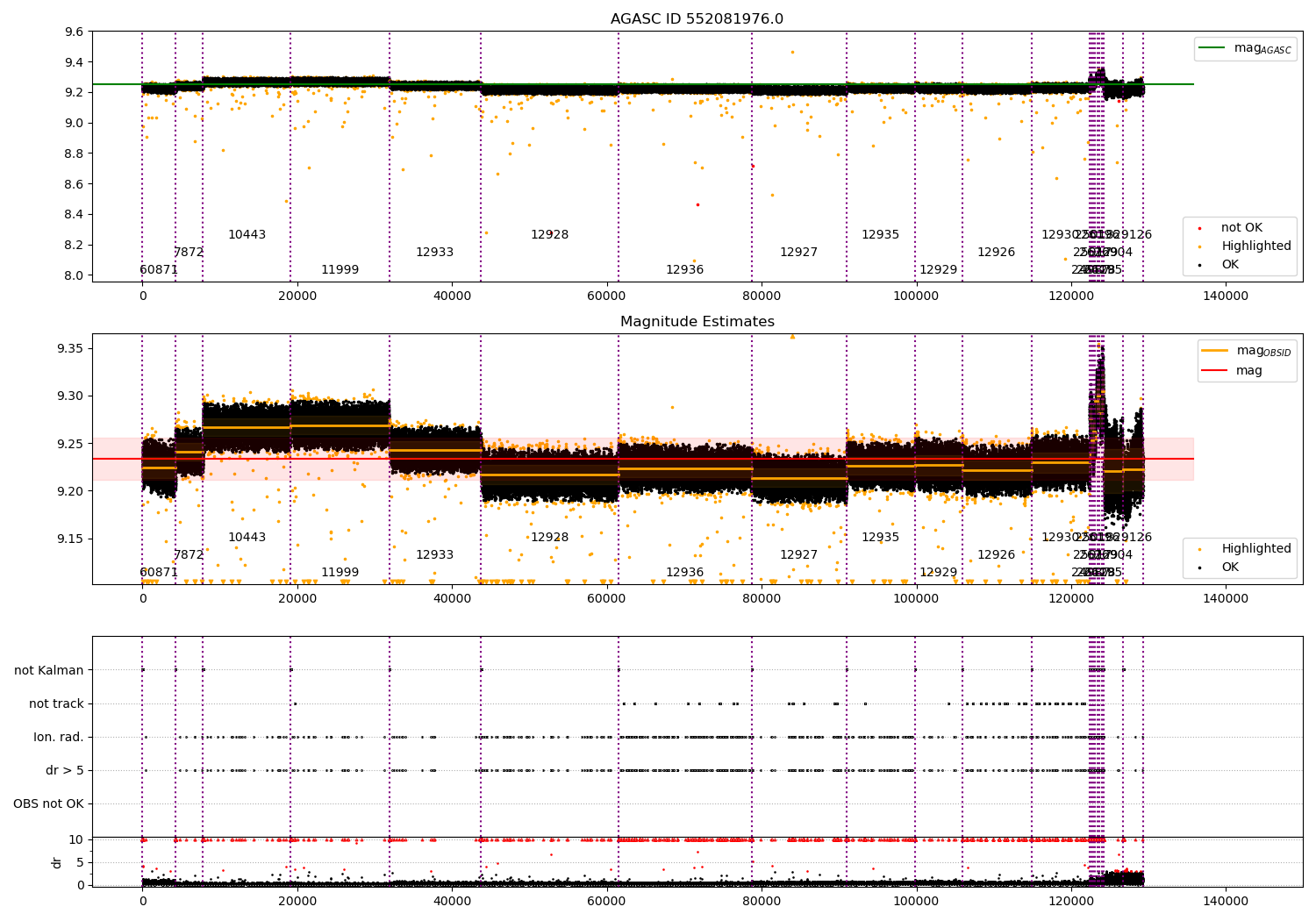Select the 'dr > 5' axis label
1316x921 pixels.
tap(65, 770)
